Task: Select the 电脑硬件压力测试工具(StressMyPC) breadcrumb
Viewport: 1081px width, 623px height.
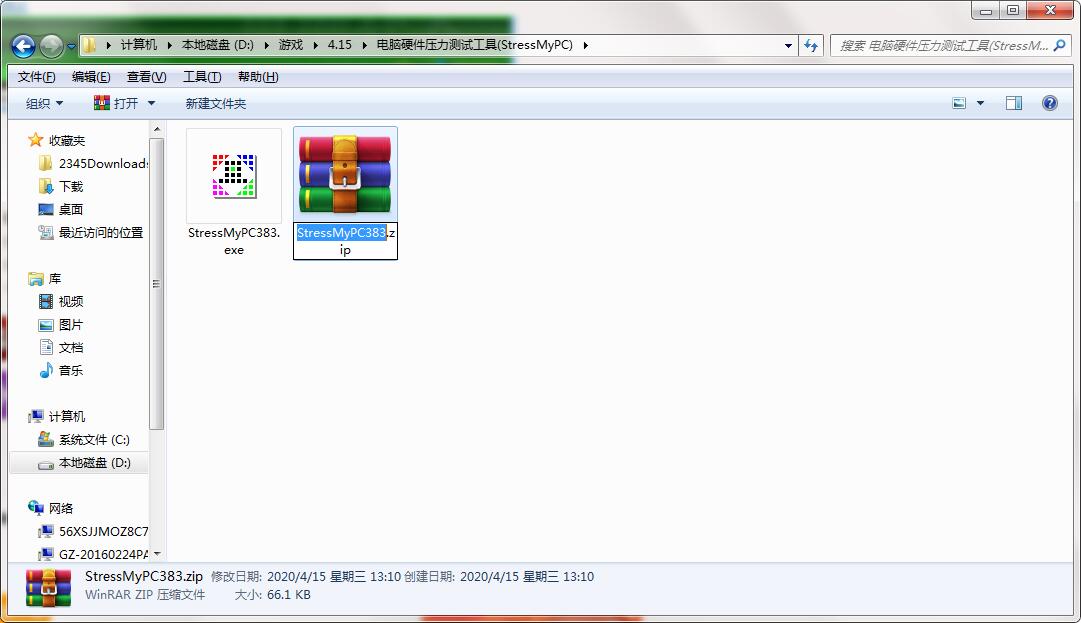Action: [x=474, y=45]
